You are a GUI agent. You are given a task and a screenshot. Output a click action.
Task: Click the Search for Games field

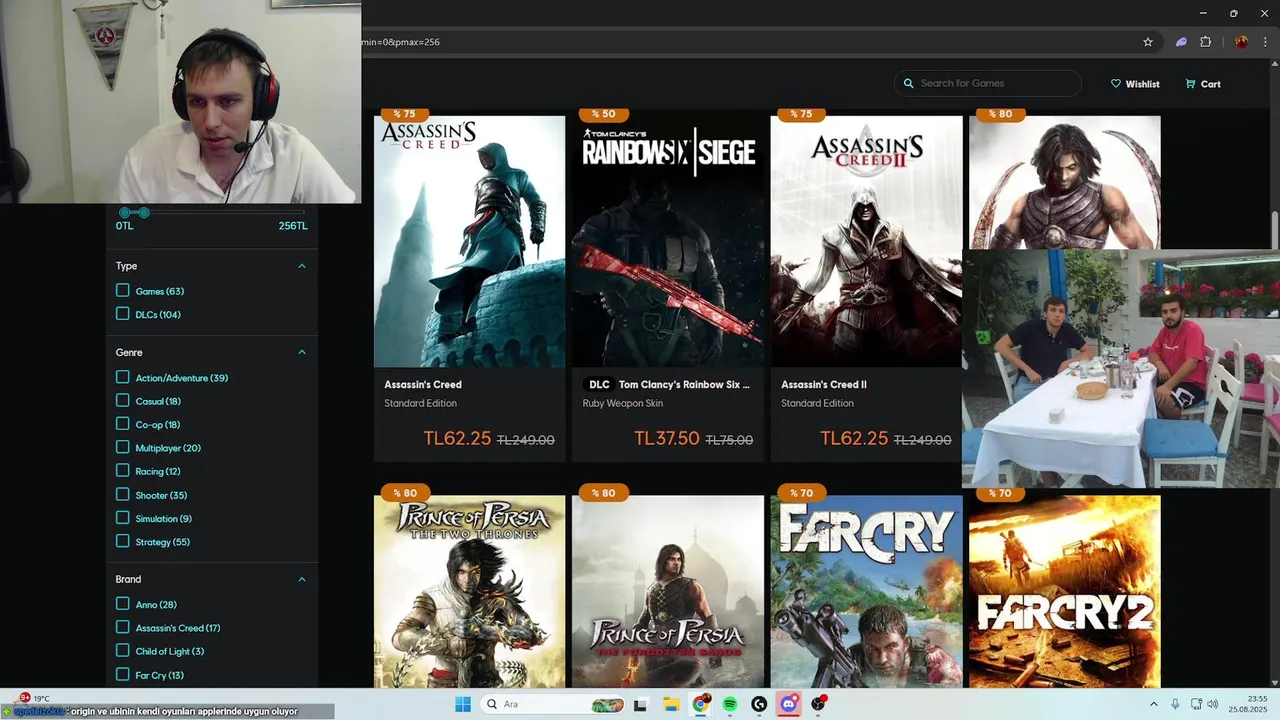click(x=988, y=83)
